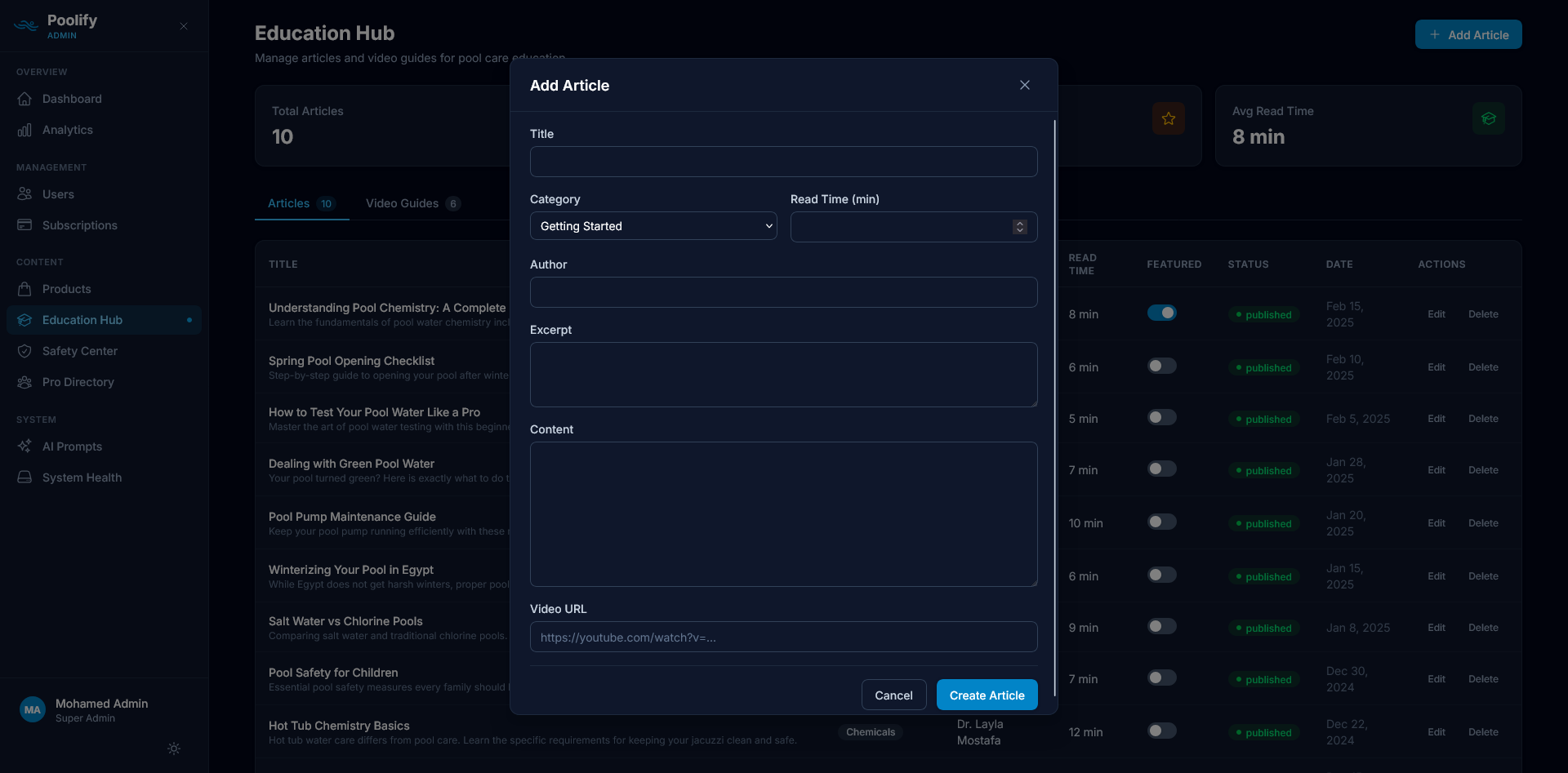Click the Users people icon
Viewport: 1568px width, 773px height.
(24, 194)
